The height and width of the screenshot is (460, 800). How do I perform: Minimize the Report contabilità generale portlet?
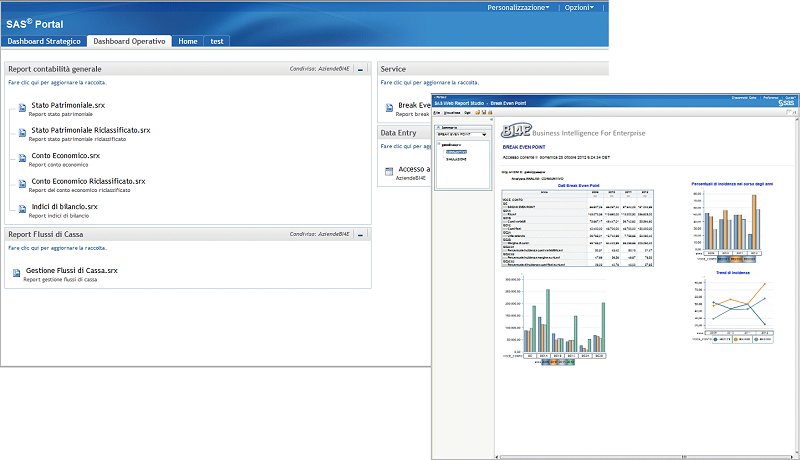coord(361,69)
